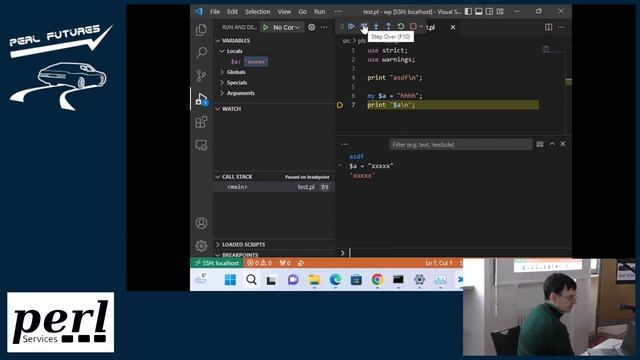
Task: Click the debug console filter field
Action: 461,144
